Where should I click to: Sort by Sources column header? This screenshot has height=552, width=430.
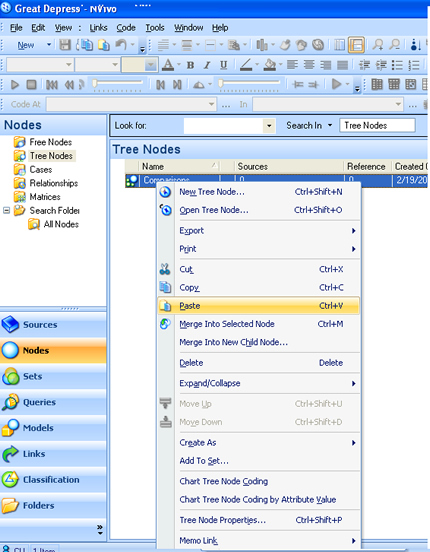pos(288,166)
